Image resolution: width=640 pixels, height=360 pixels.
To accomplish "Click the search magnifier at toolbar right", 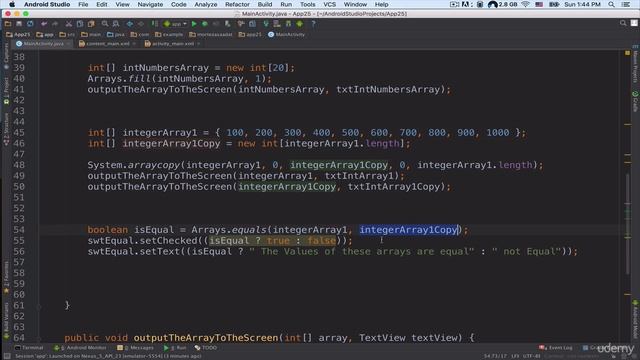I will coord(623,23).
